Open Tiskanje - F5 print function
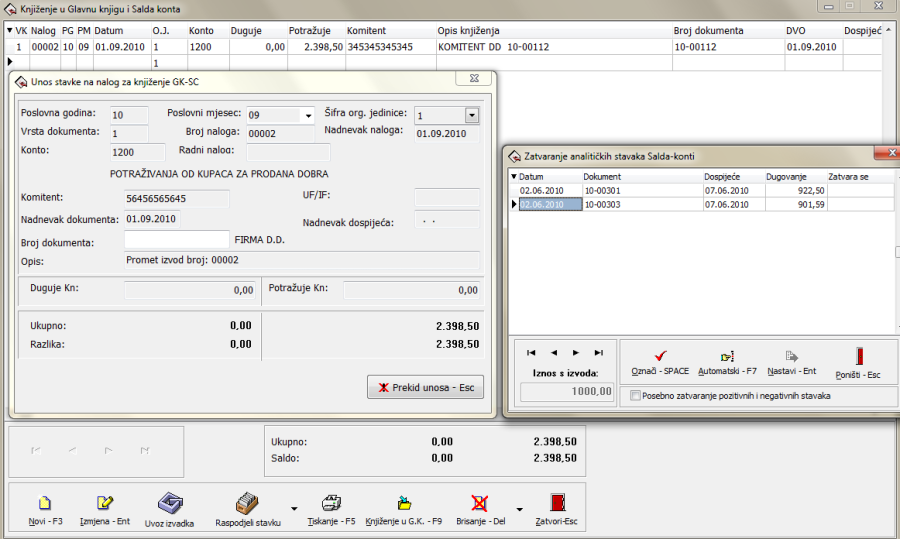 click(331, 503)
